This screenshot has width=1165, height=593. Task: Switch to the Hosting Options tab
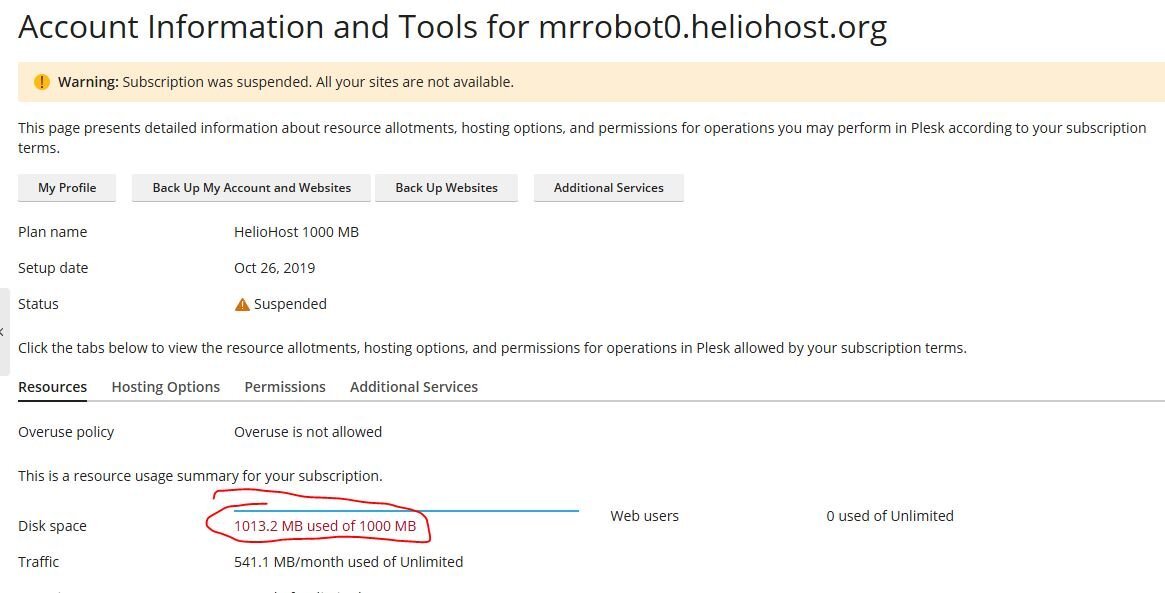[166, 387]
